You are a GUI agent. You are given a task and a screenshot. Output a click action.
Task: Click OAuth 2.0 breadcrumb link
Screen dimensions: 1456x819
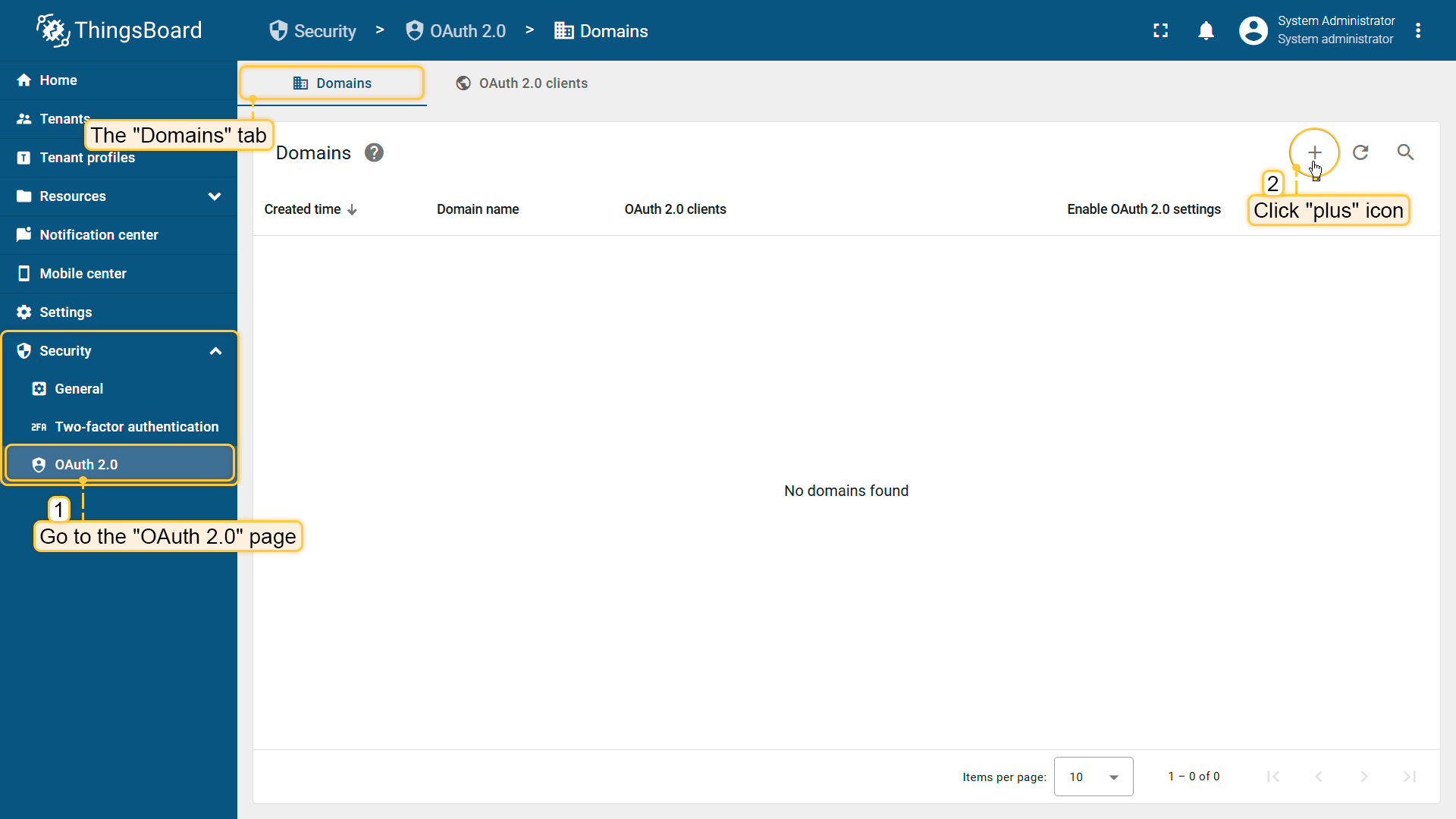pos(456,31)
